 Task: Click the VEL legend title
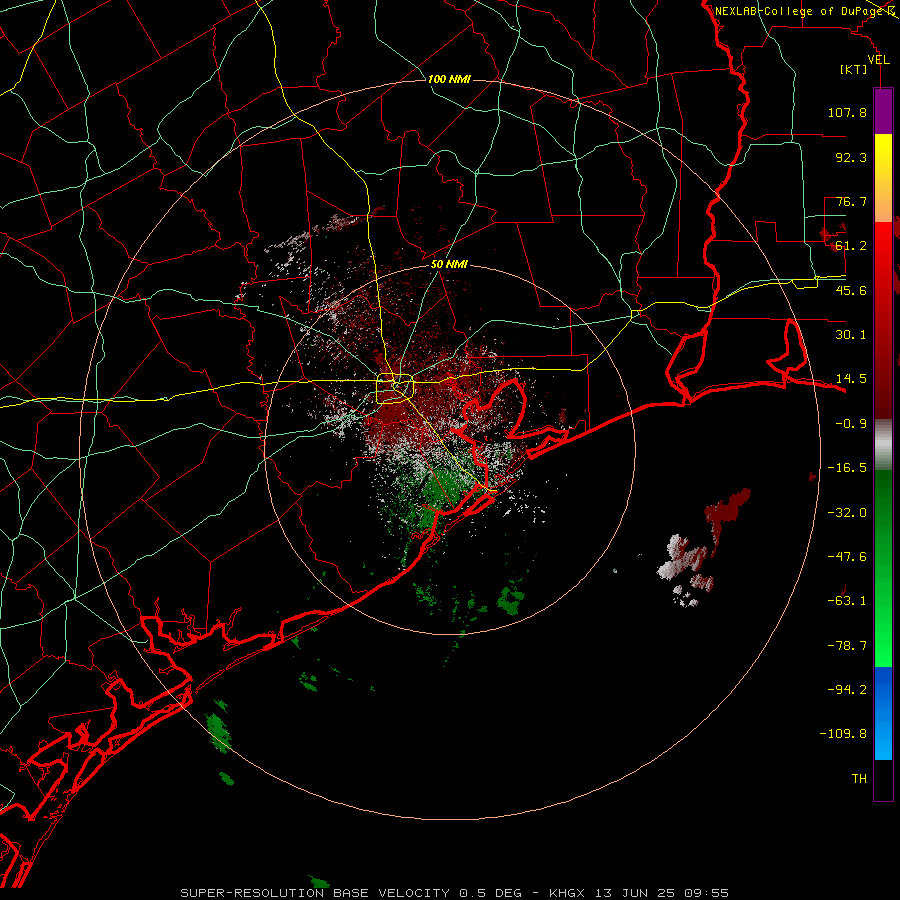878,60
